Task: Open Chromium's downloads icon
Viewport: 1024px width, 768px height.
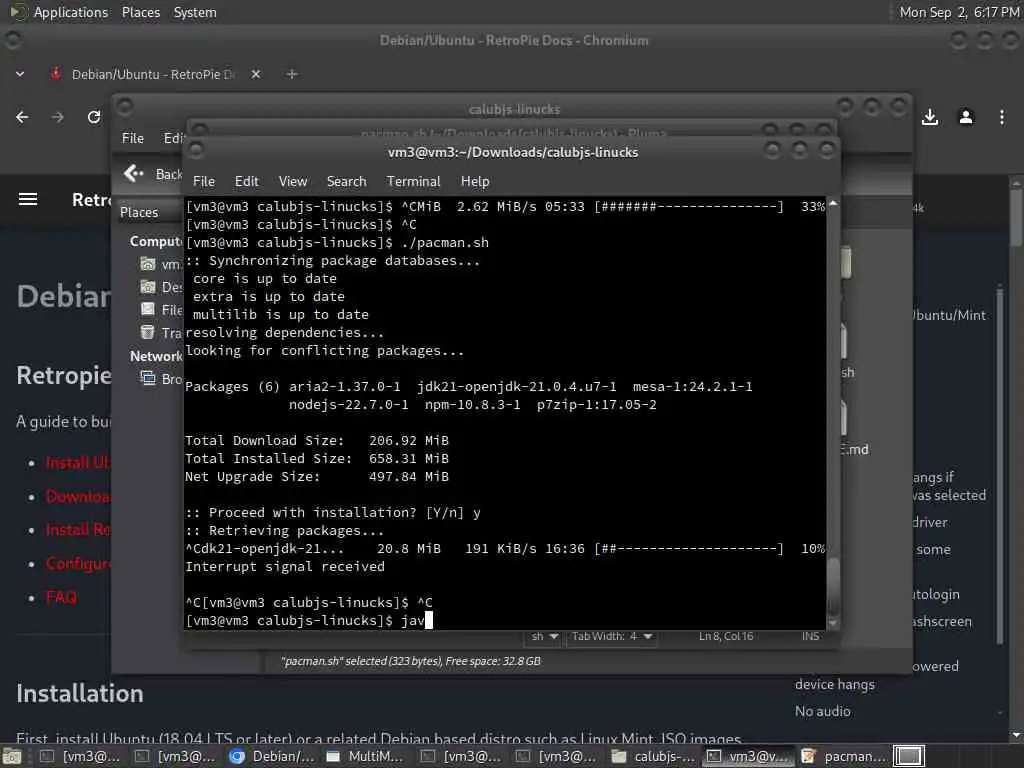Action: pos(930,117)
